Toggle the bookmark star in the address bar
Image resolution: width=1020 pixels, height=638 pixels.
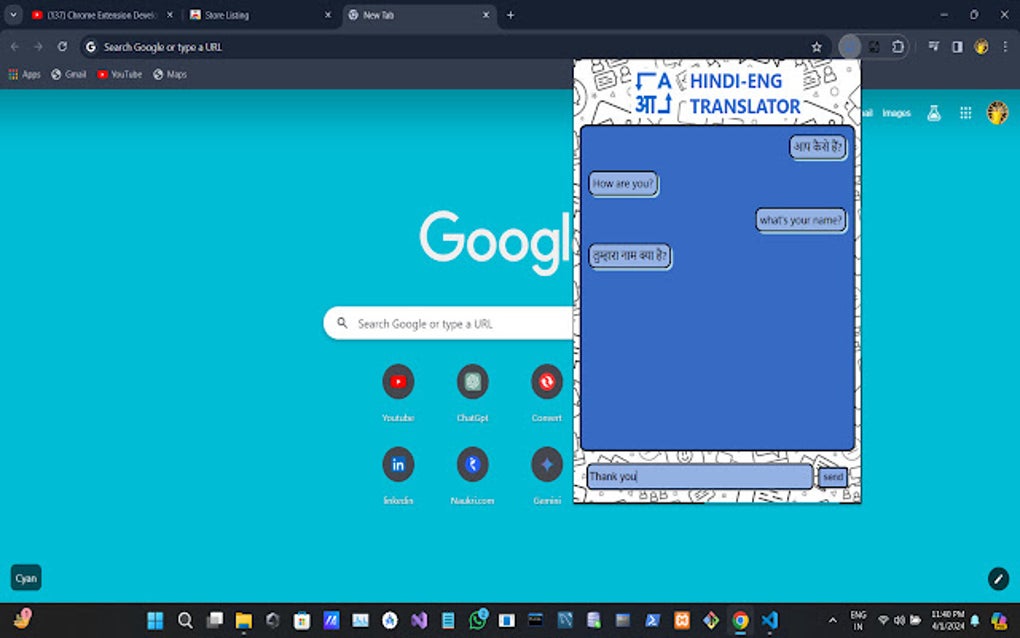(x=817, y=46)
